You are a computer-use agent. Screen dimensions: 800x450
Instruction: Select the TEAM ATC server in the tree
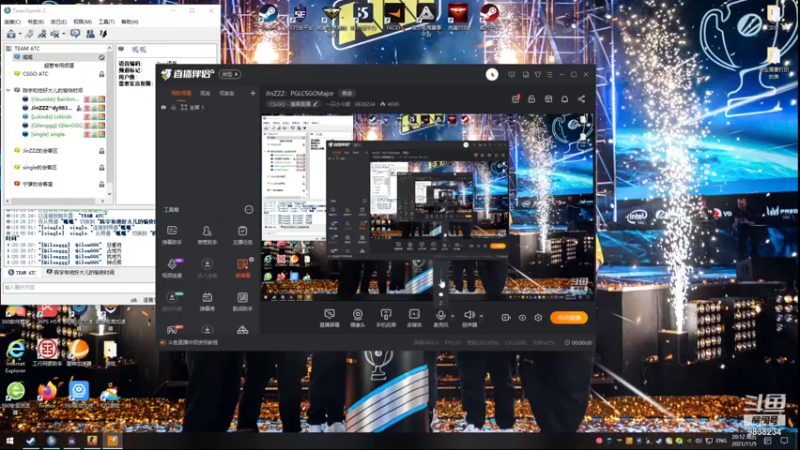click(x=27, y=48)
